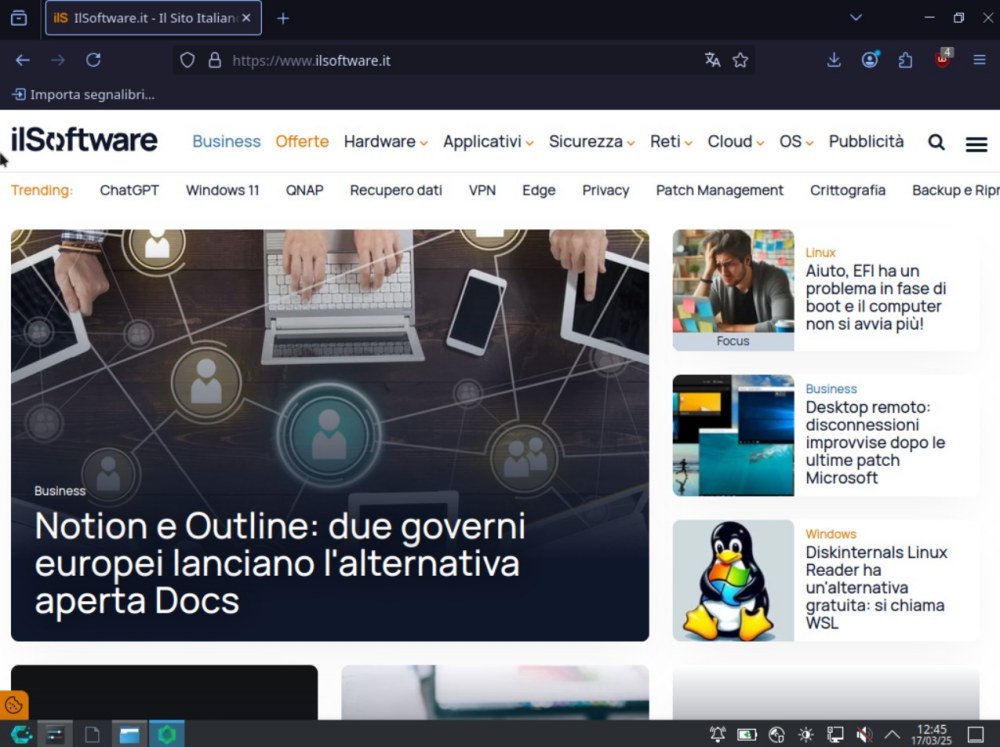Open the Tux penguin thumbnail

(x=733, y=581)
